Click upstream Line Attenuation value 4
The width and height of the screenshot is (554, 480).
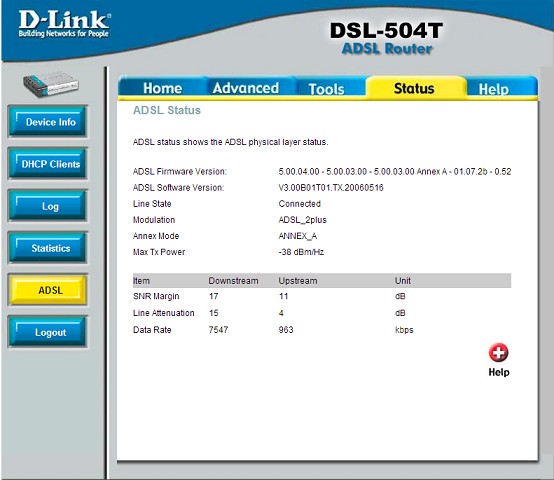(281, 313)
